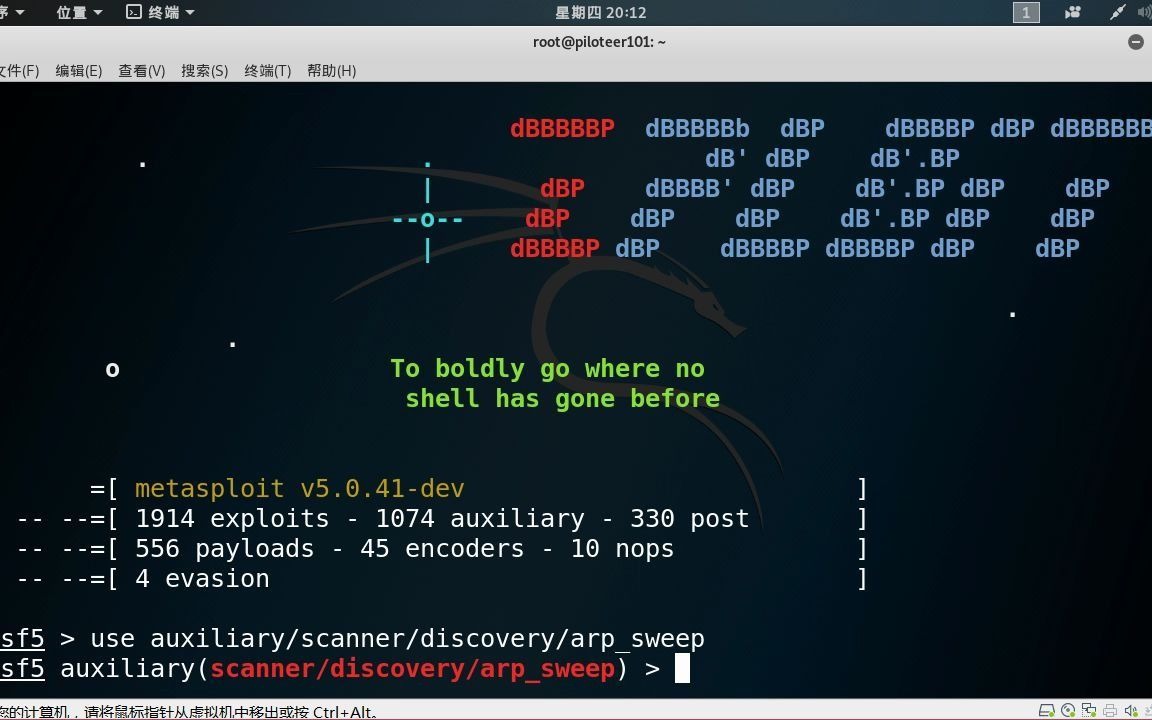Select workspace indicator 1 in top bar
The height and width of the screenshot is (720, 1152).
click(1025, 13)
